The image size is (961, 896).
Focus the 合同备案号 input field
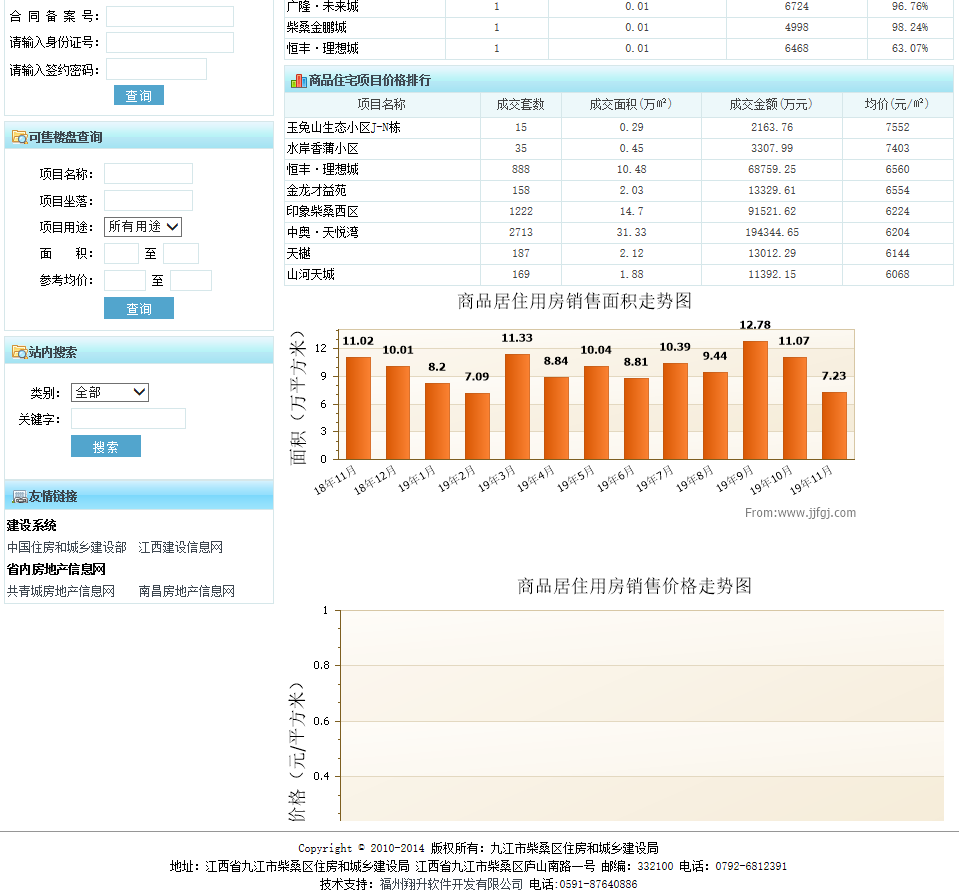coord(169,16)
